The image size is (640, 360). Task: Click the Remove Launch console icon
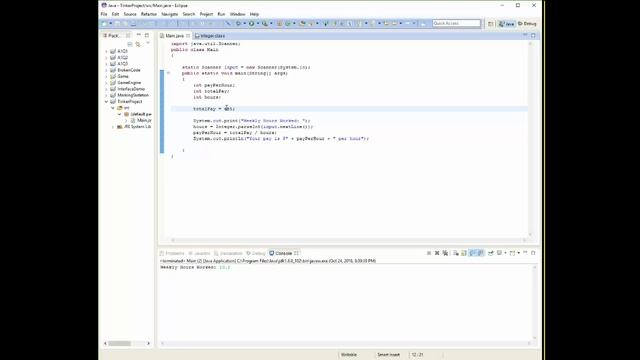[x=437, y=253]
